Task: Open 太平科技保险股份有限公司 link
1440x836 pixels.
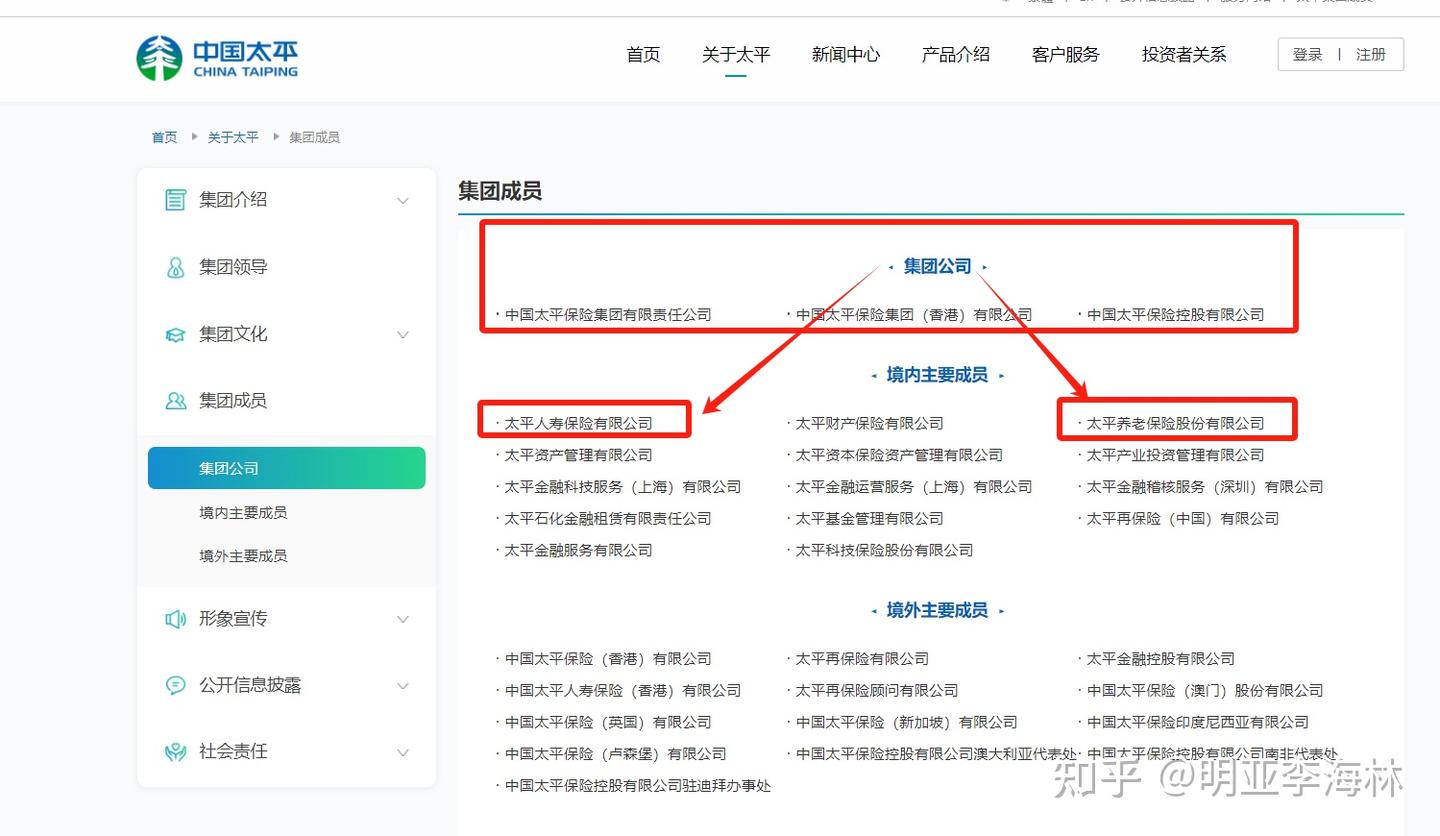Action: pyautogui.click(x=884, y=550)
